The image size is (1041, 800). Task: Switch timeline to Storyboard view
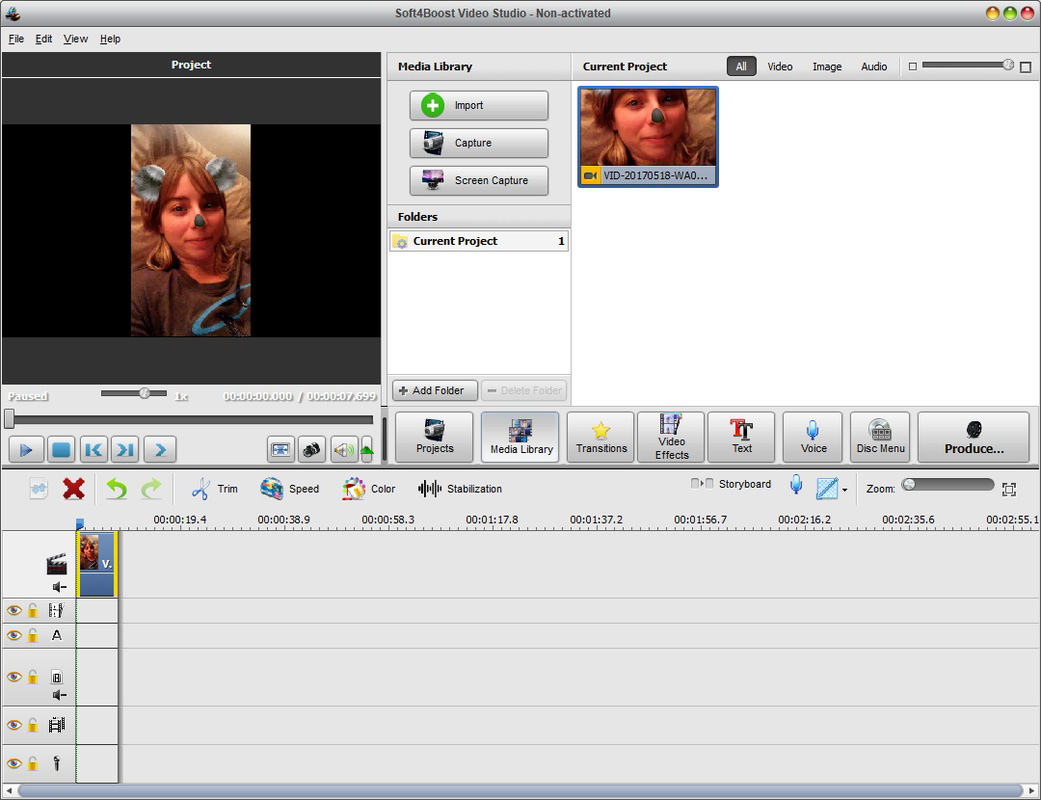[731, 484]
